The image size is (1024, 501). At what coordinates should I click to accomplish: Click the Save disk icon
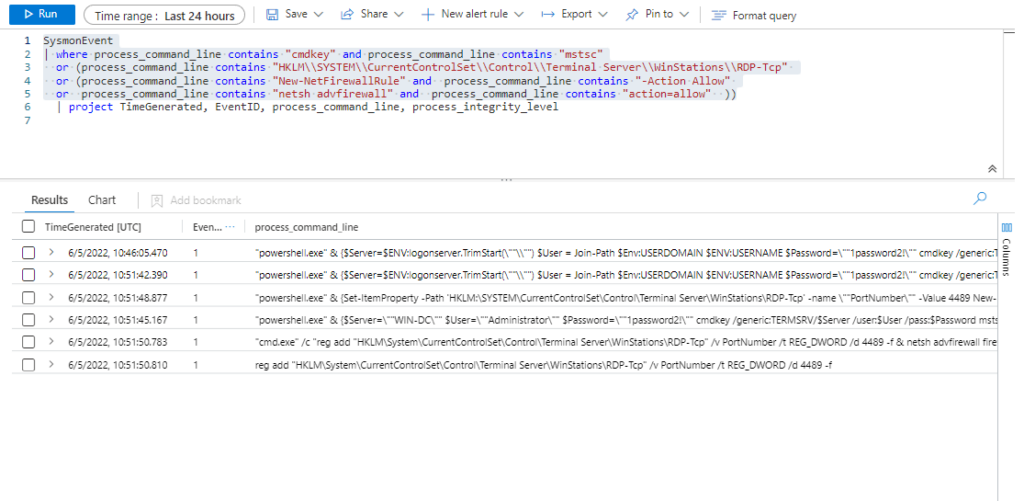tap(272, 15)
